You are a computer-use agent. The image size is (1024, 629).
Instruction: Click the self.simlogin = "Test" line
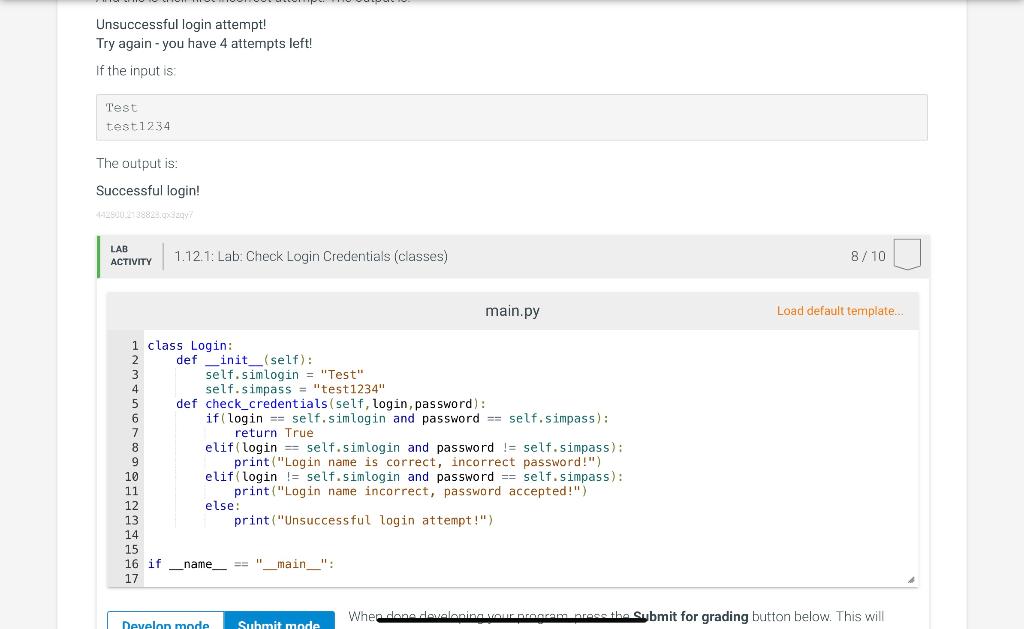coord(284,375)
